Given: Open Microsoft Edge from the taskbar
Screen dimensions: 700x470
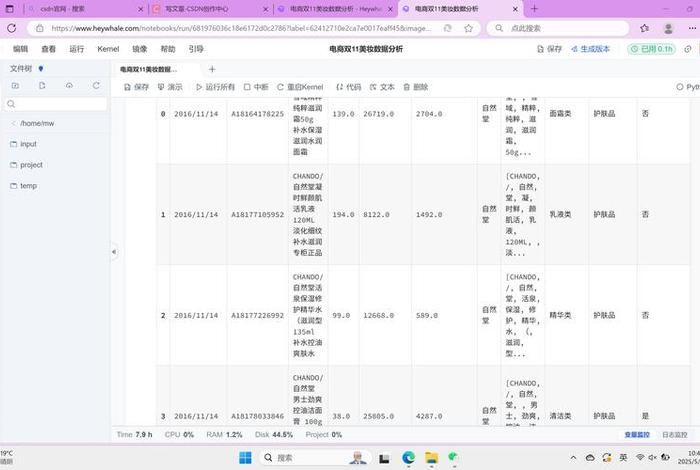Looking at the screenshot, I should click(x=408, y=458).
